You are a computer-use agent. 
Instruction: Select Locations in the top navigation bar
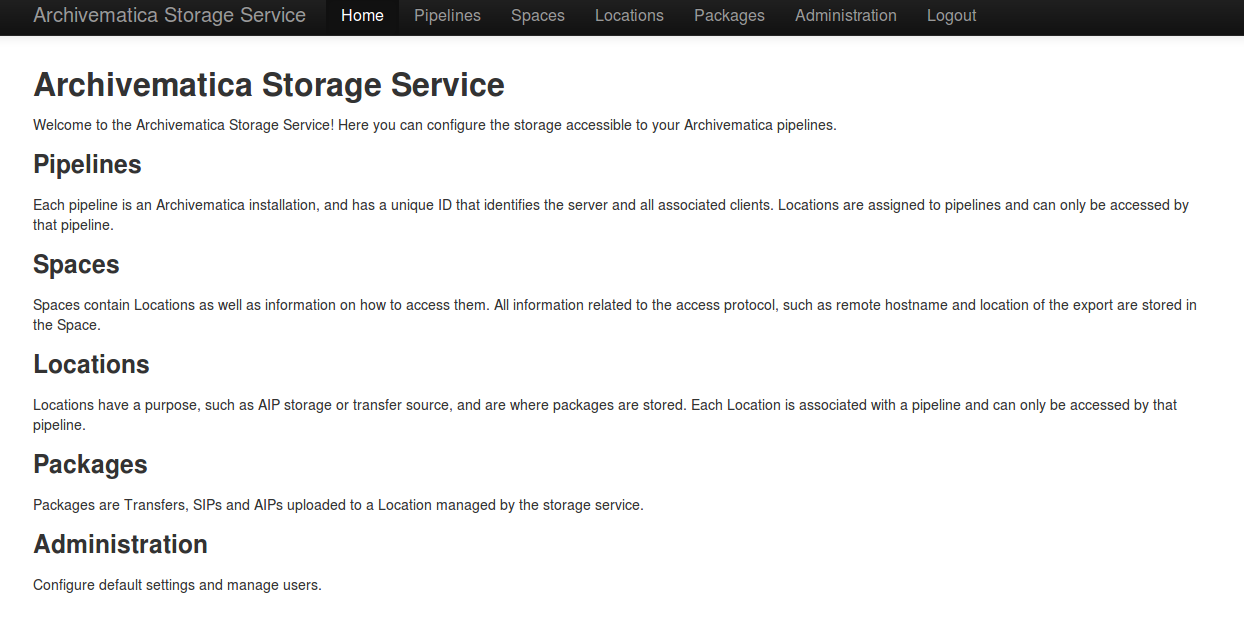[x=629, y=16]
